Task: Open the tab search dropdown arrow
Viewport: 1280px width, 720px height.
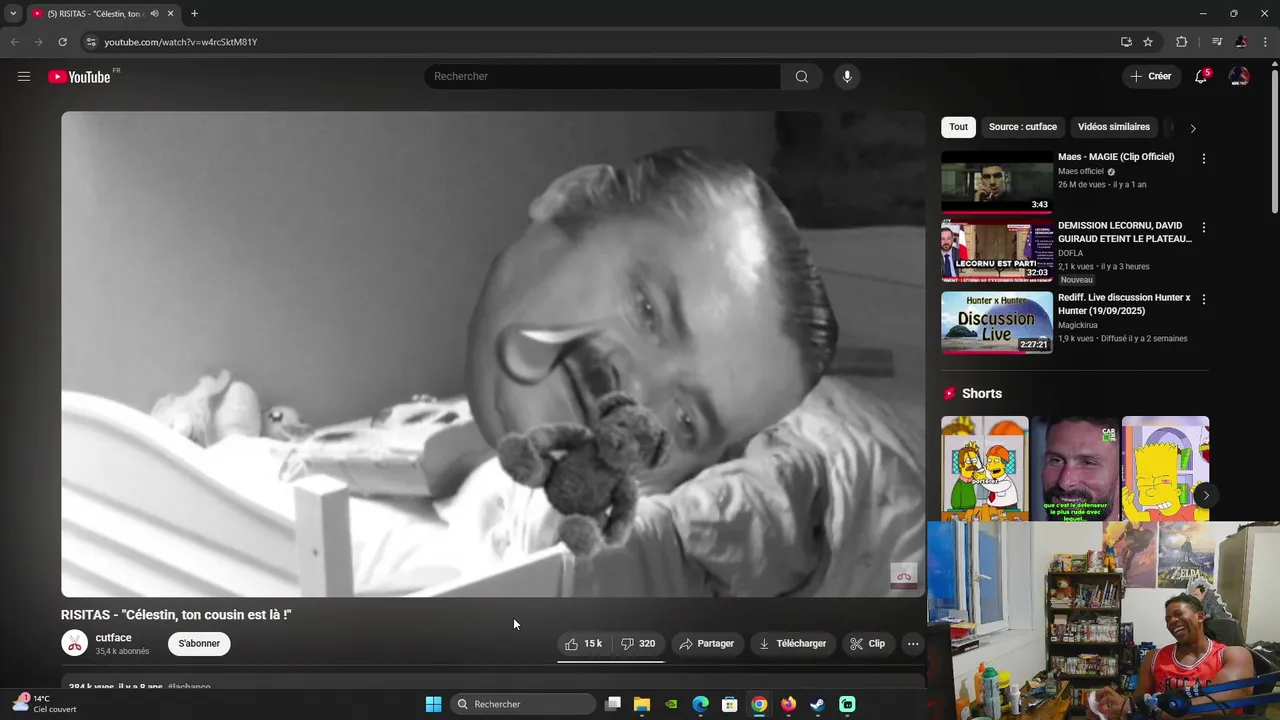Action: point(12,14)
